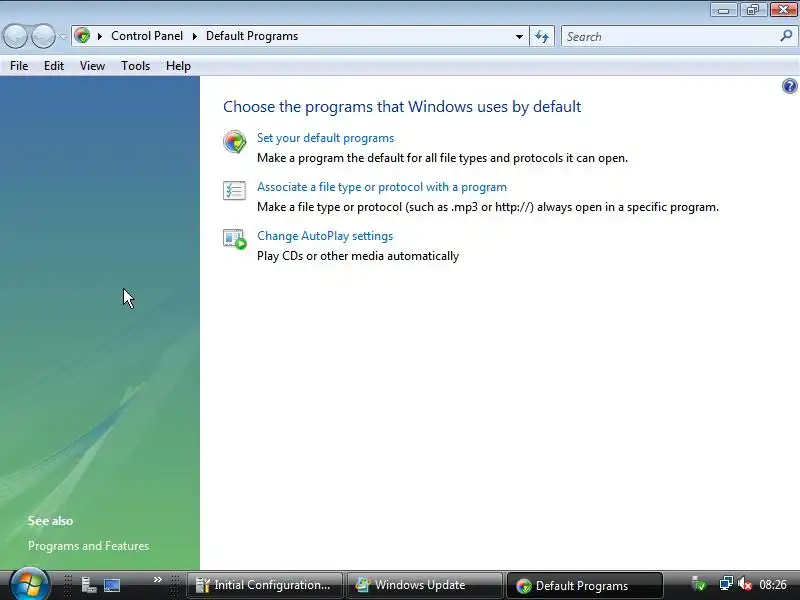Open the Windows Start orb
Screen dimensions: 800x600
29,585
